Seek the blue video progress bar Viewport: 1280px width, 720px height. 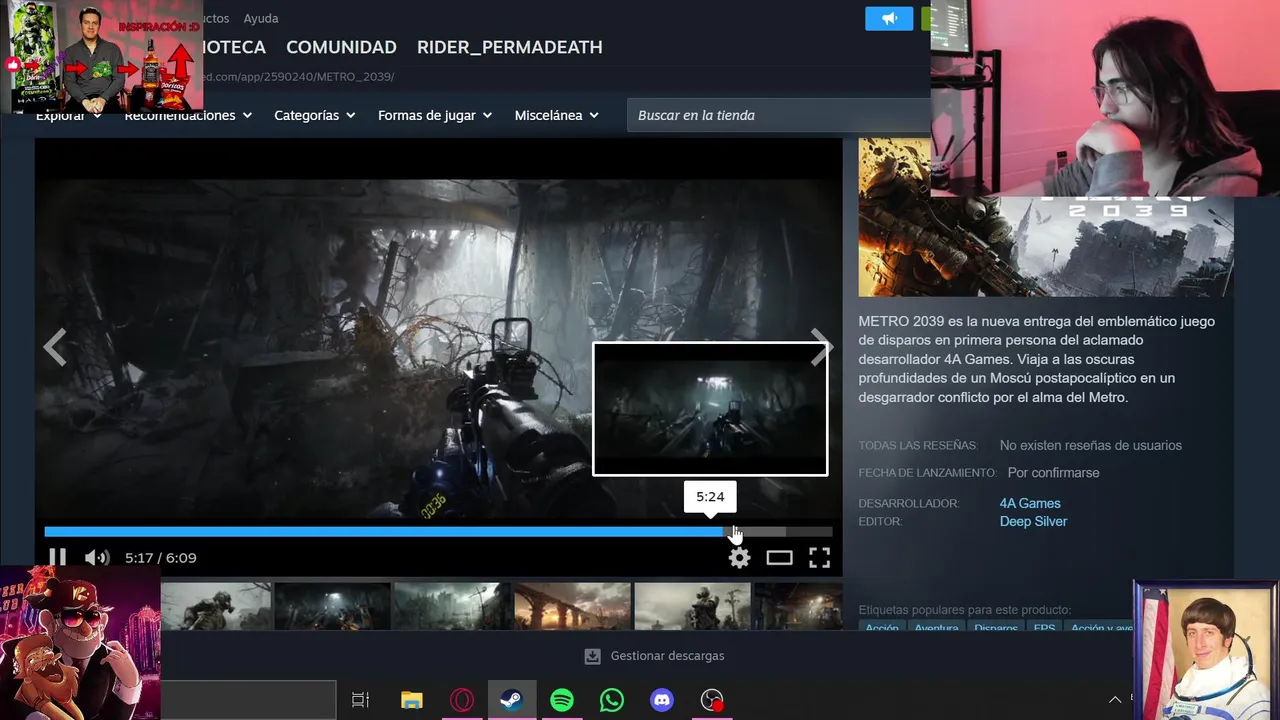(438, 532)
